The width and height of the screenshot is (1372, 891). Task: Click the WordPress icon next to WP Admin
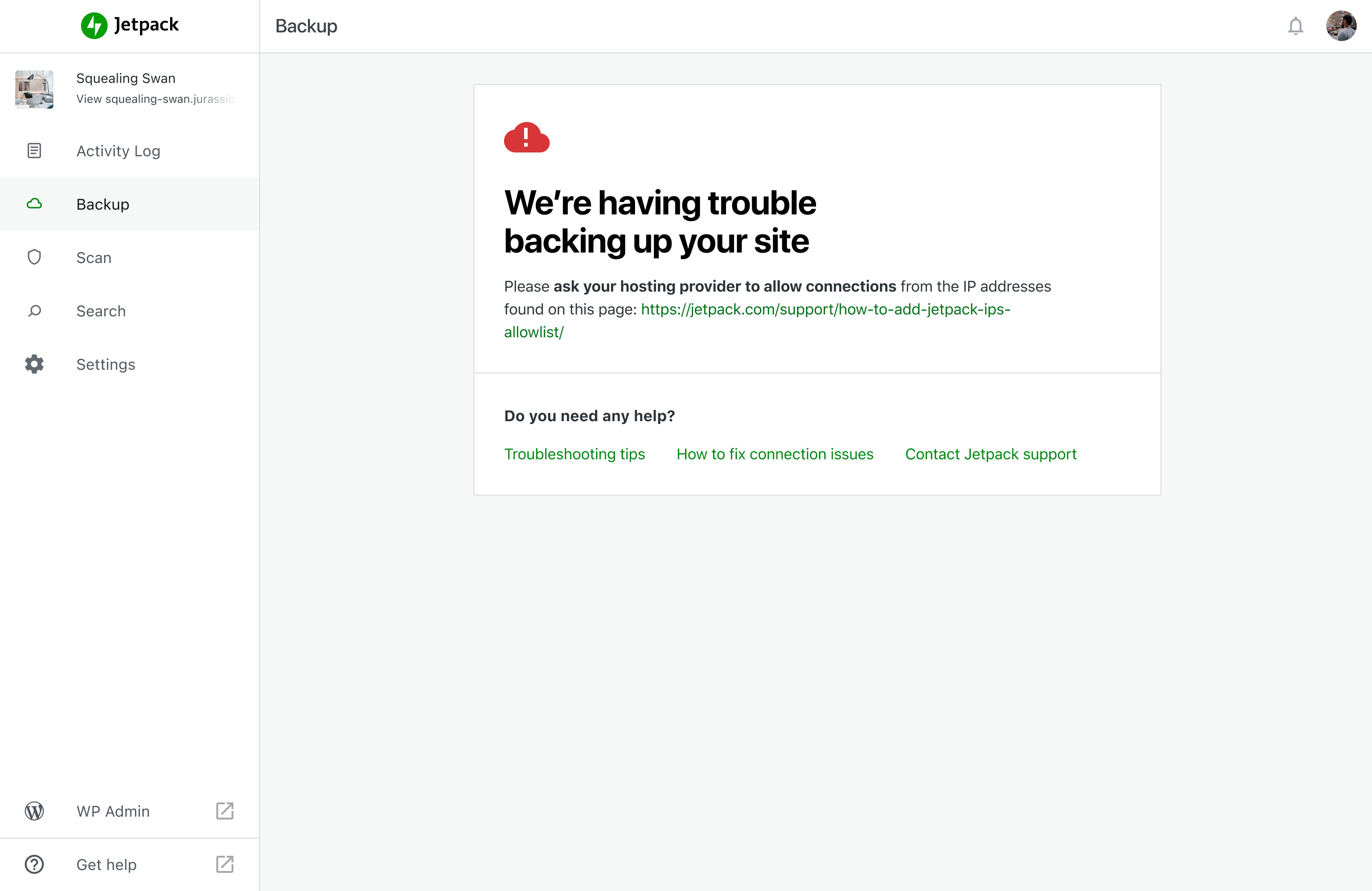34,811
